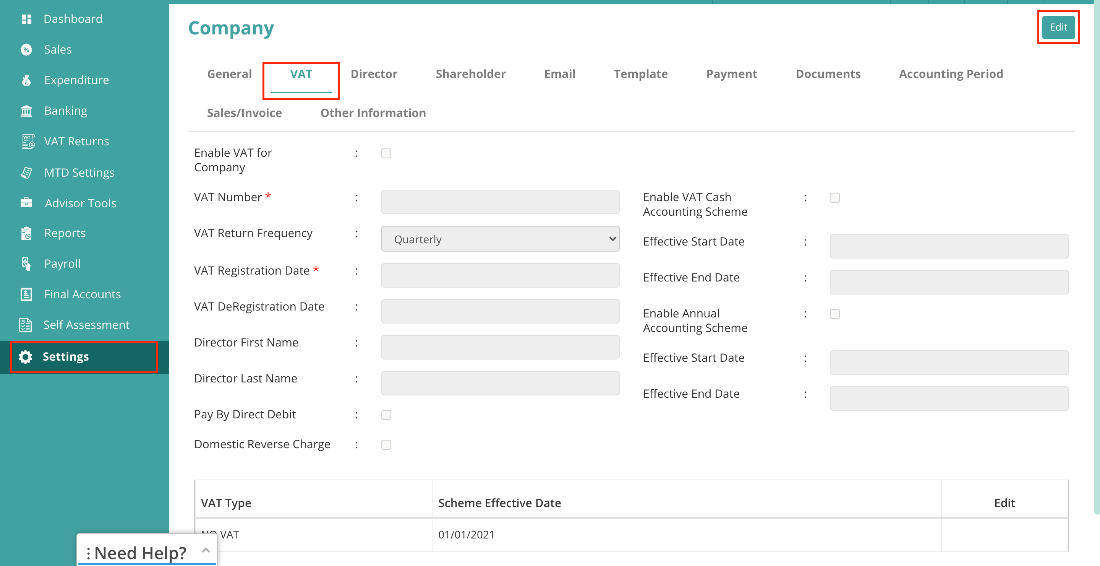Click the Edit button
The height and width of the screenshot is (566, 1100).
tap(1059, 27)
